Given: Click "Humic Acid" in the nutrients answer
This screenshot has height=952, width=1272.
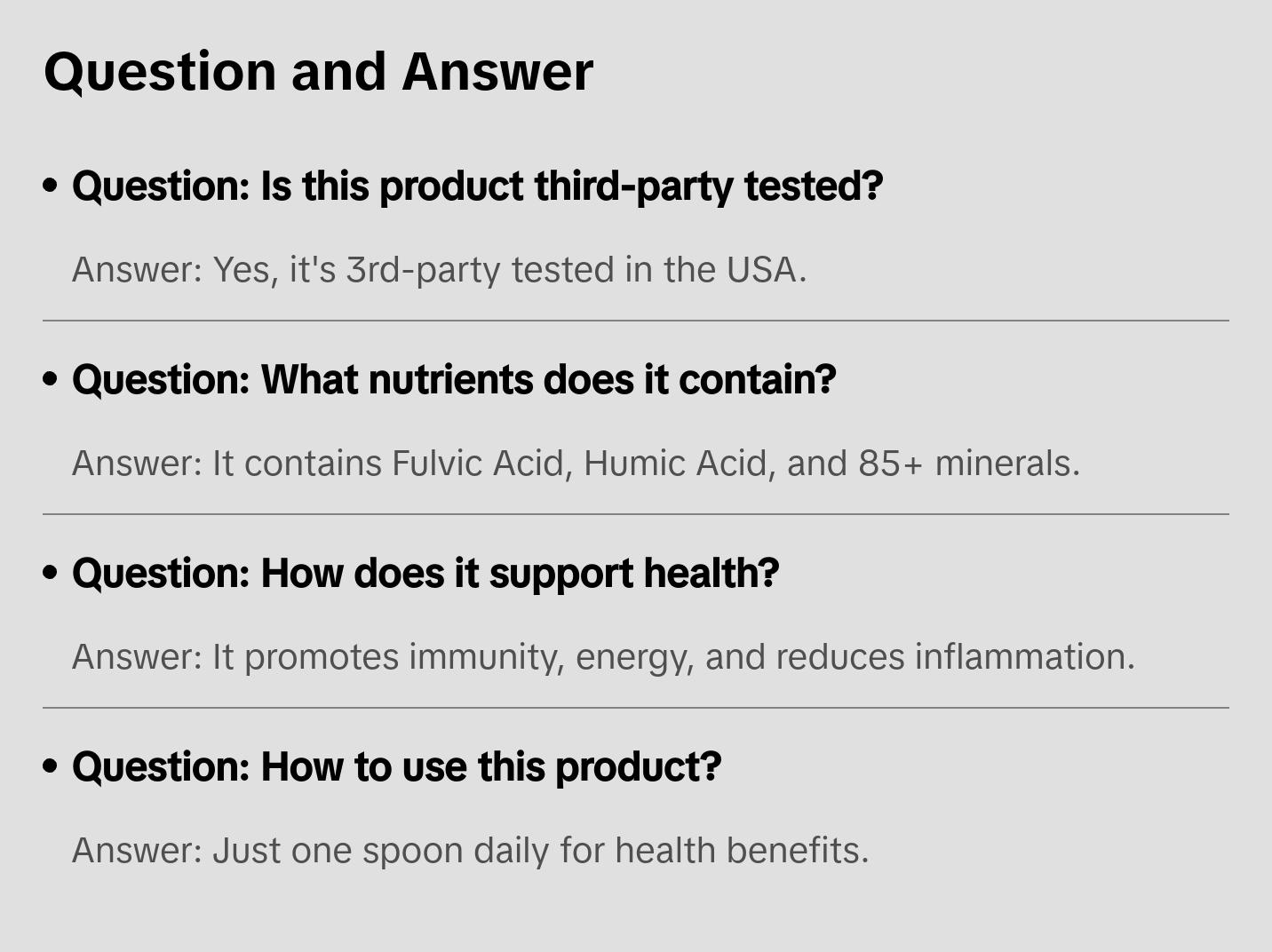Looking at the screenshot, I should [x=677, y=464].
